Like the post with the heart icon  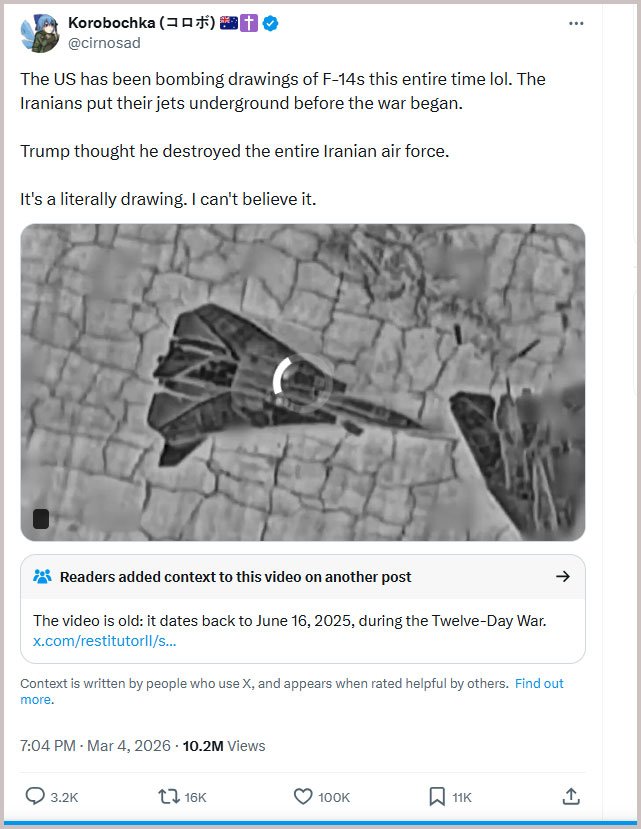click(x=303, y=796)
